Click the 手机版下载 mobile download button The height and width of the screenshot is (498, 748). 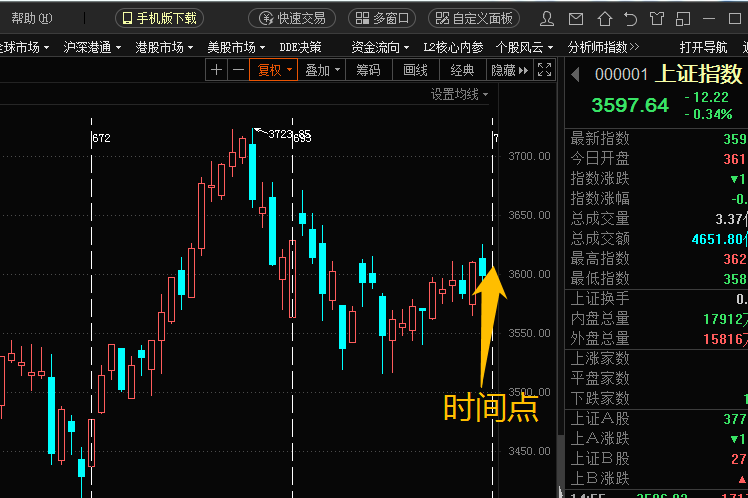tap(159, 19)
